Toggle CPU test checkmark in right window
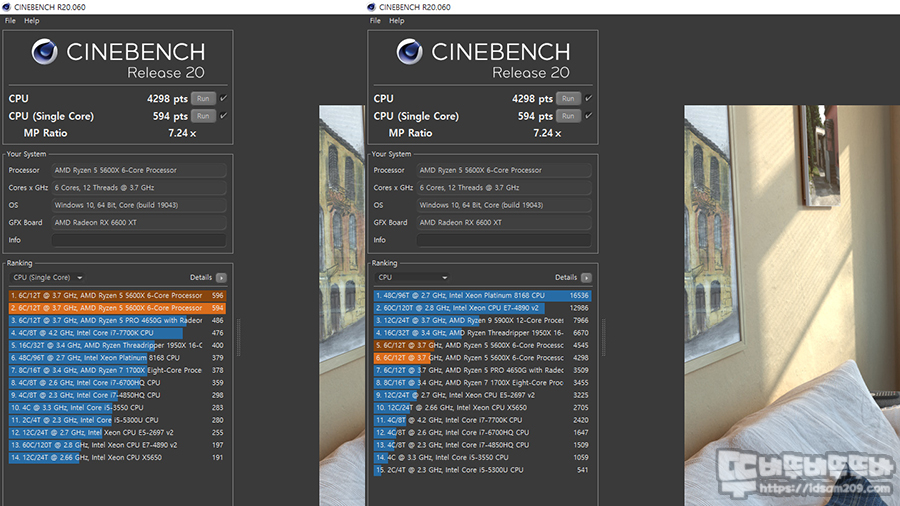The image size is (900, 506). point(588,98)
